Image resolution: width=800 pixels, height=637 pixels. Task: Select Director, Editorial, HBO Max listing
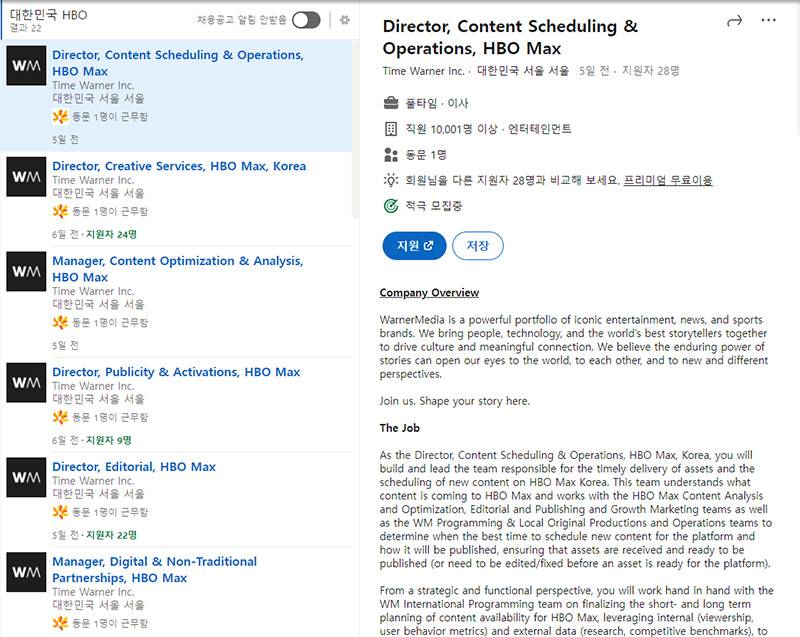[x=134, y=467]
